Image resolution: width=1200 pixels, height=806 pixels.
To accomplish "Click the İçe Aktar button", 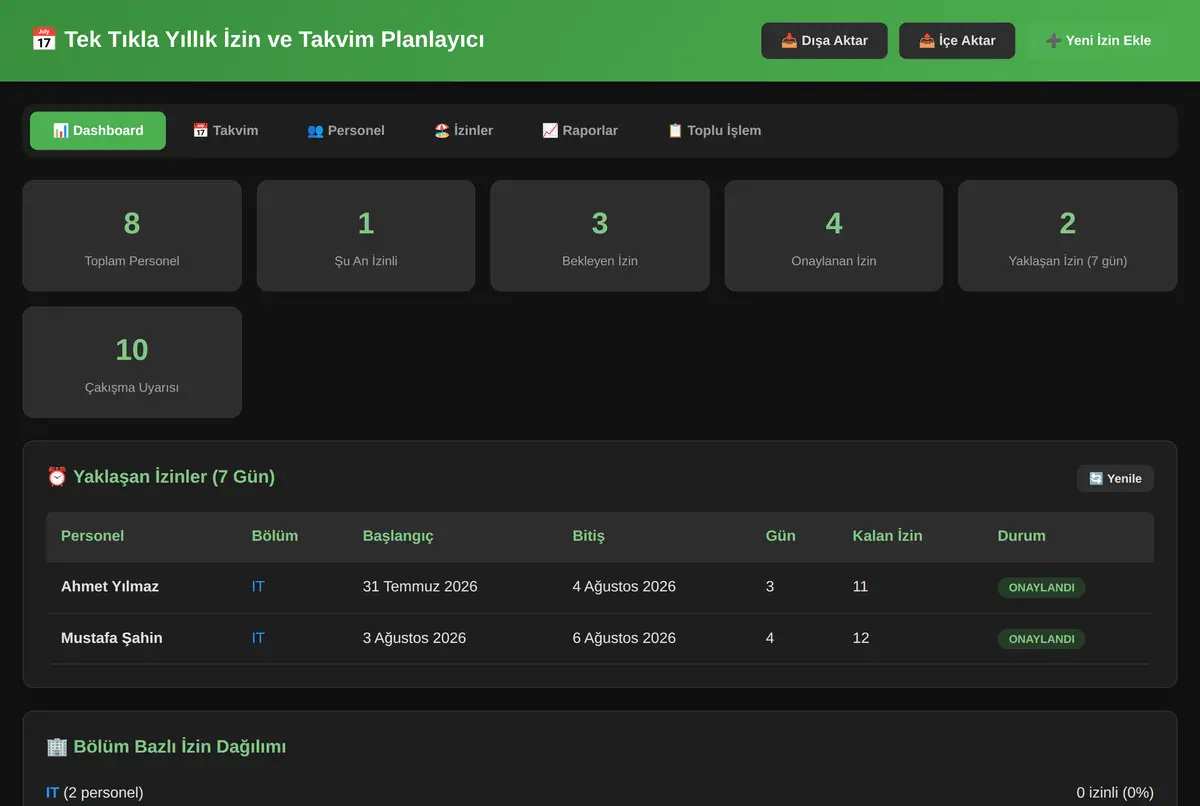I will [957, 41].
